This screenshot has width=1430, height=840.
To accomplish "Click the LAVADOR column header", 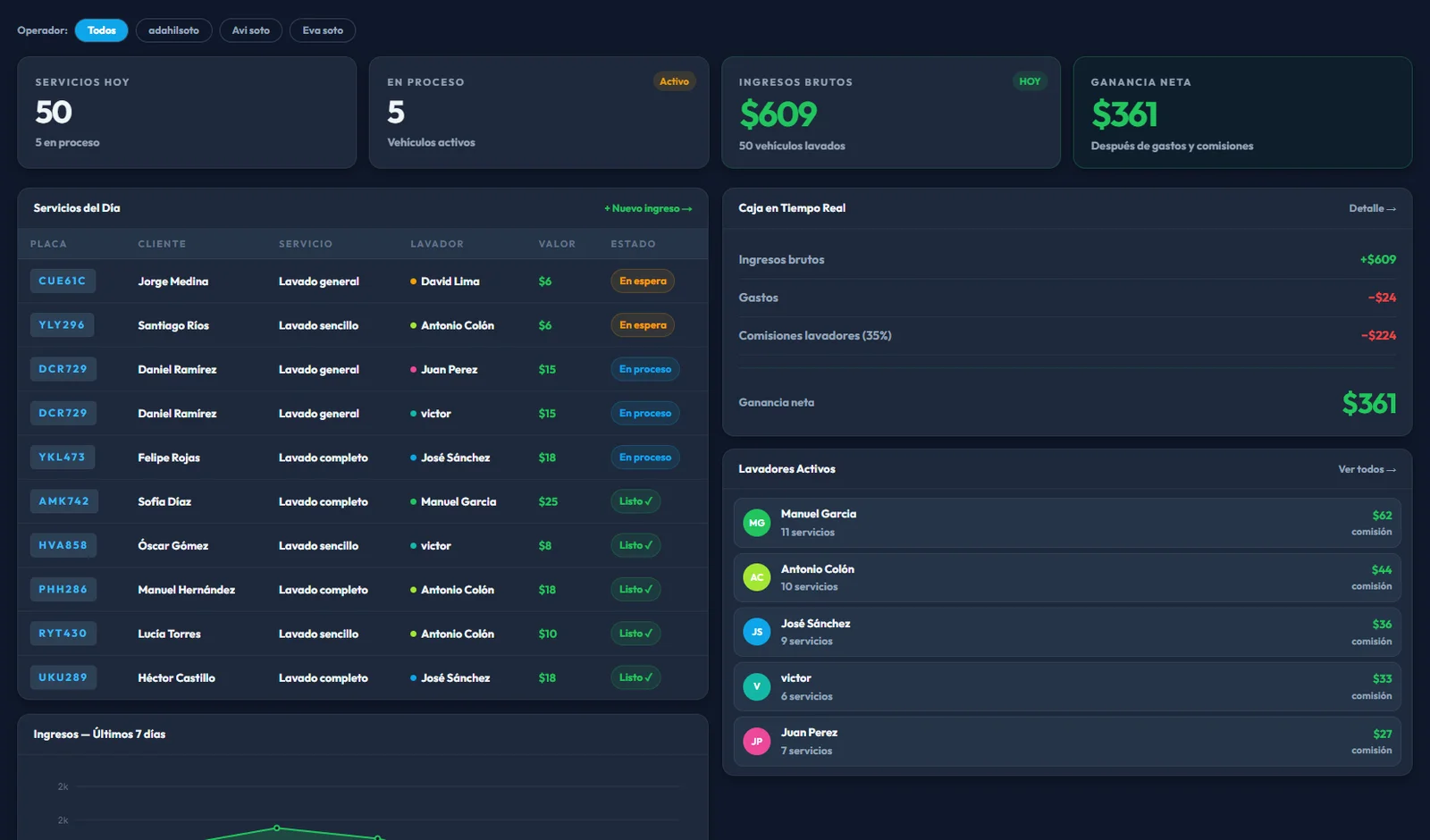I will point(437,244).
